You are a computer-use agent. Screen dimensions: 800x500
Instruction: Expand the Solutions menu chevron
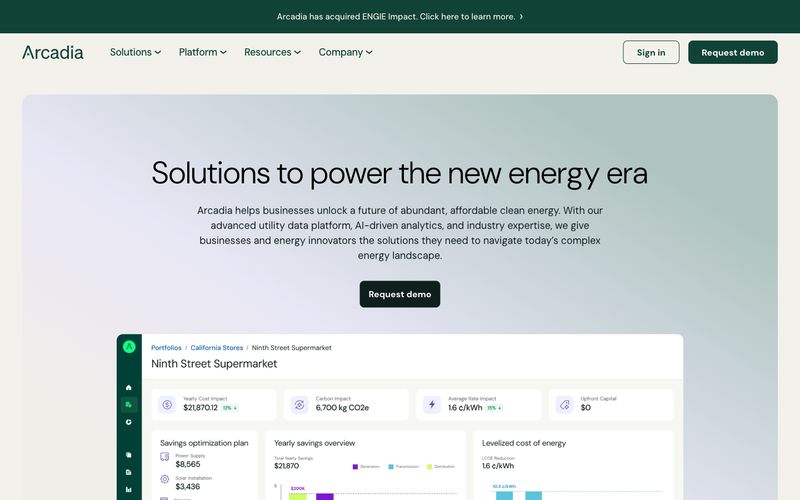(158, 52)
